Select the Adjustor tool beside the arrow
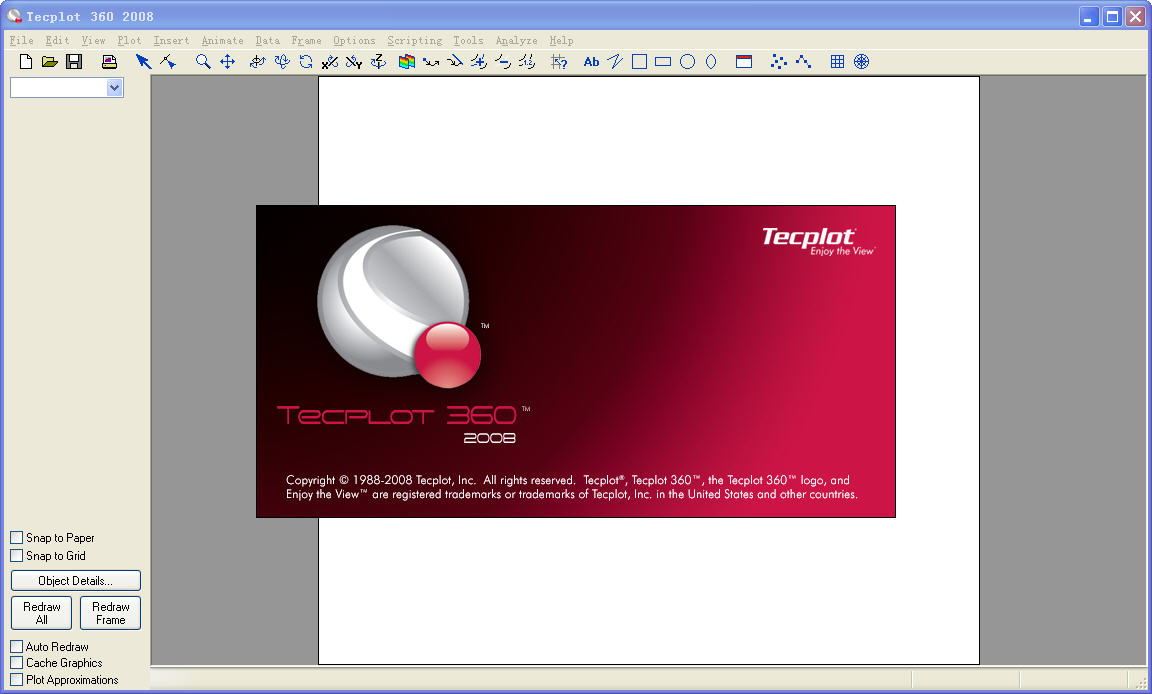 tap(168, 62)
